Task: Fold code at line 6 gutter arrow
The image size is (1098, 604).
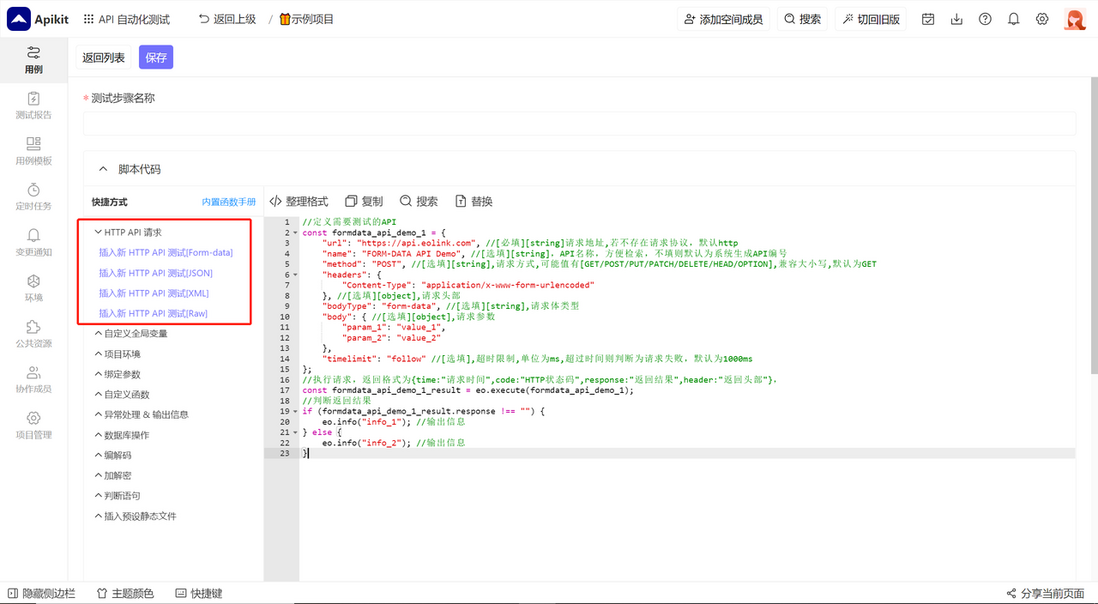Action: [x=296, y=275]
